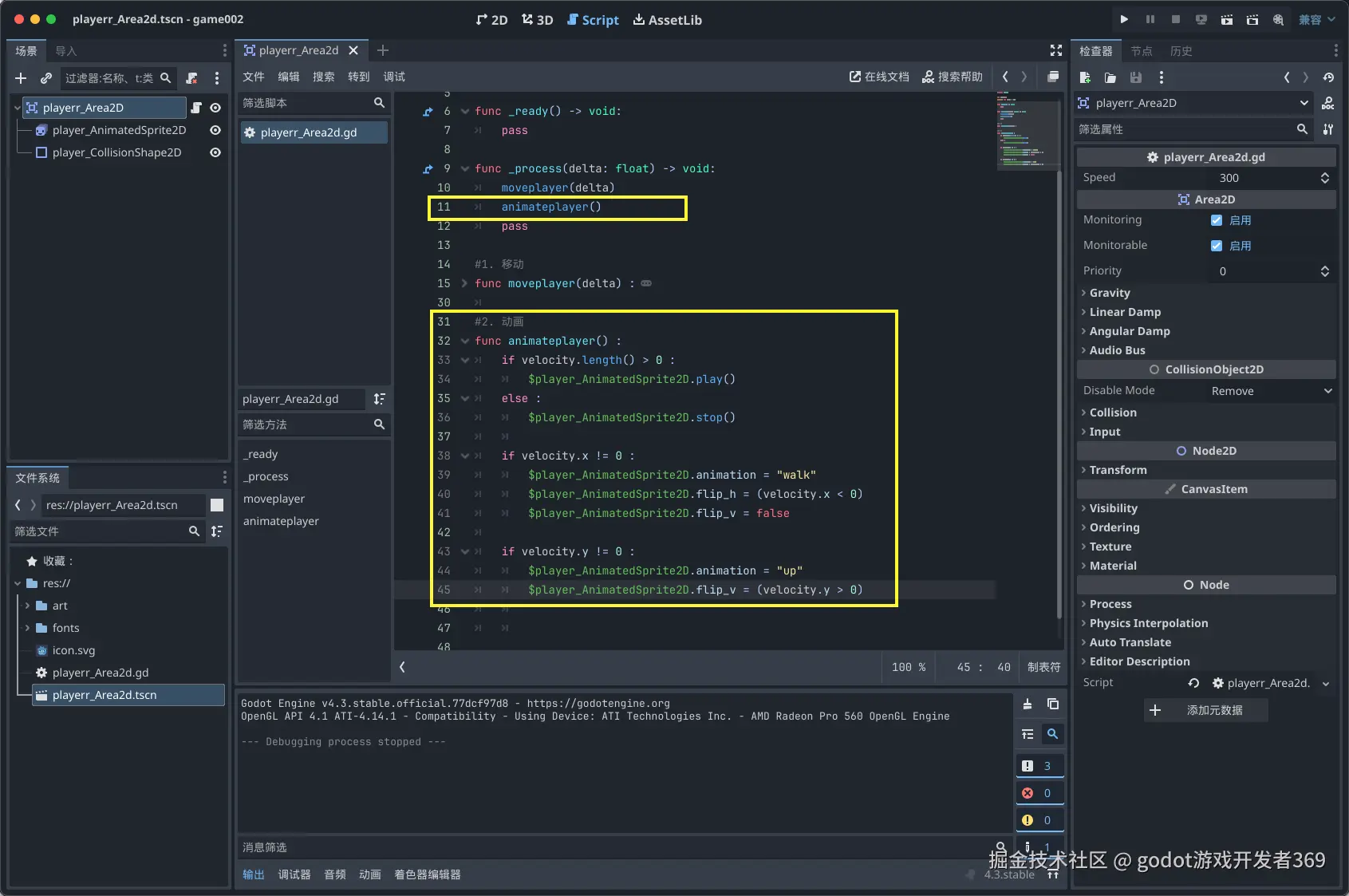The height and width of the screenshot is (896, 1349).
Task: Unfold the moveplayer function at line 15
Action: pyautogui.click(x=465, y=283)
